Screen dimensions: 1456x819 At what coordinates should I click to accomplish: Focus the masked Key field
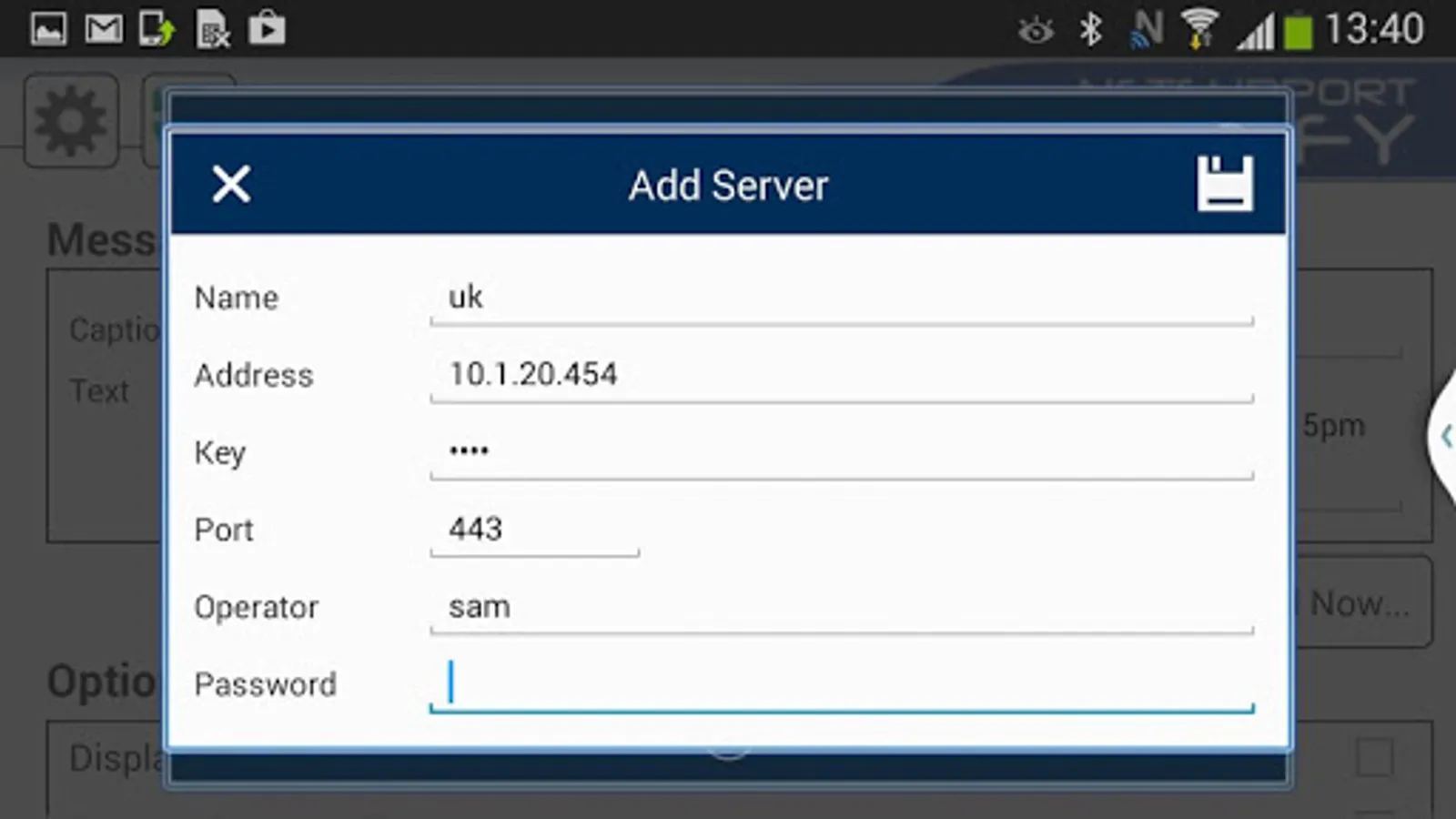(x=842, y=452)
